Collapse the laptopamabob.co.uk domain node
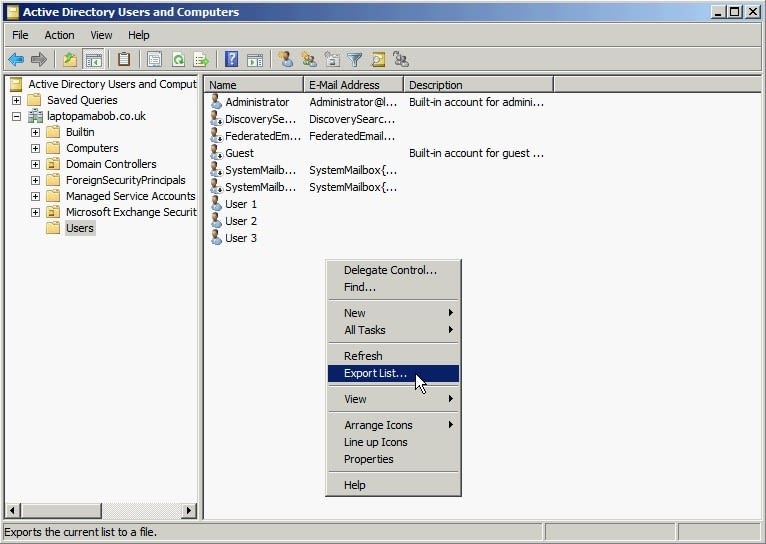 [17, 116]
